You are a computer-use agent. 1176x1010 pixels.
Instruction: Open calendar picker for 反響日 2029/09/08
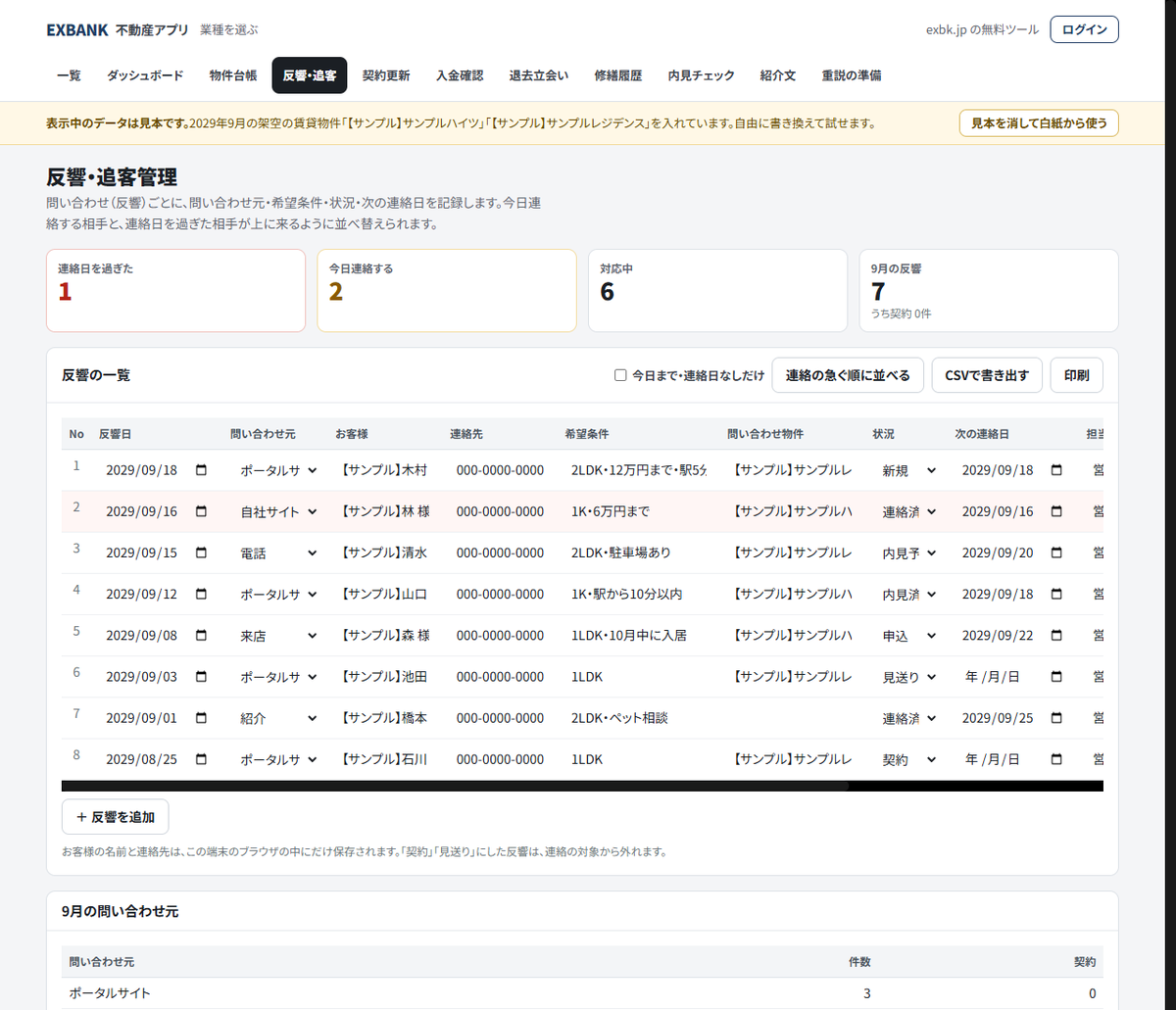pos(202,635)
